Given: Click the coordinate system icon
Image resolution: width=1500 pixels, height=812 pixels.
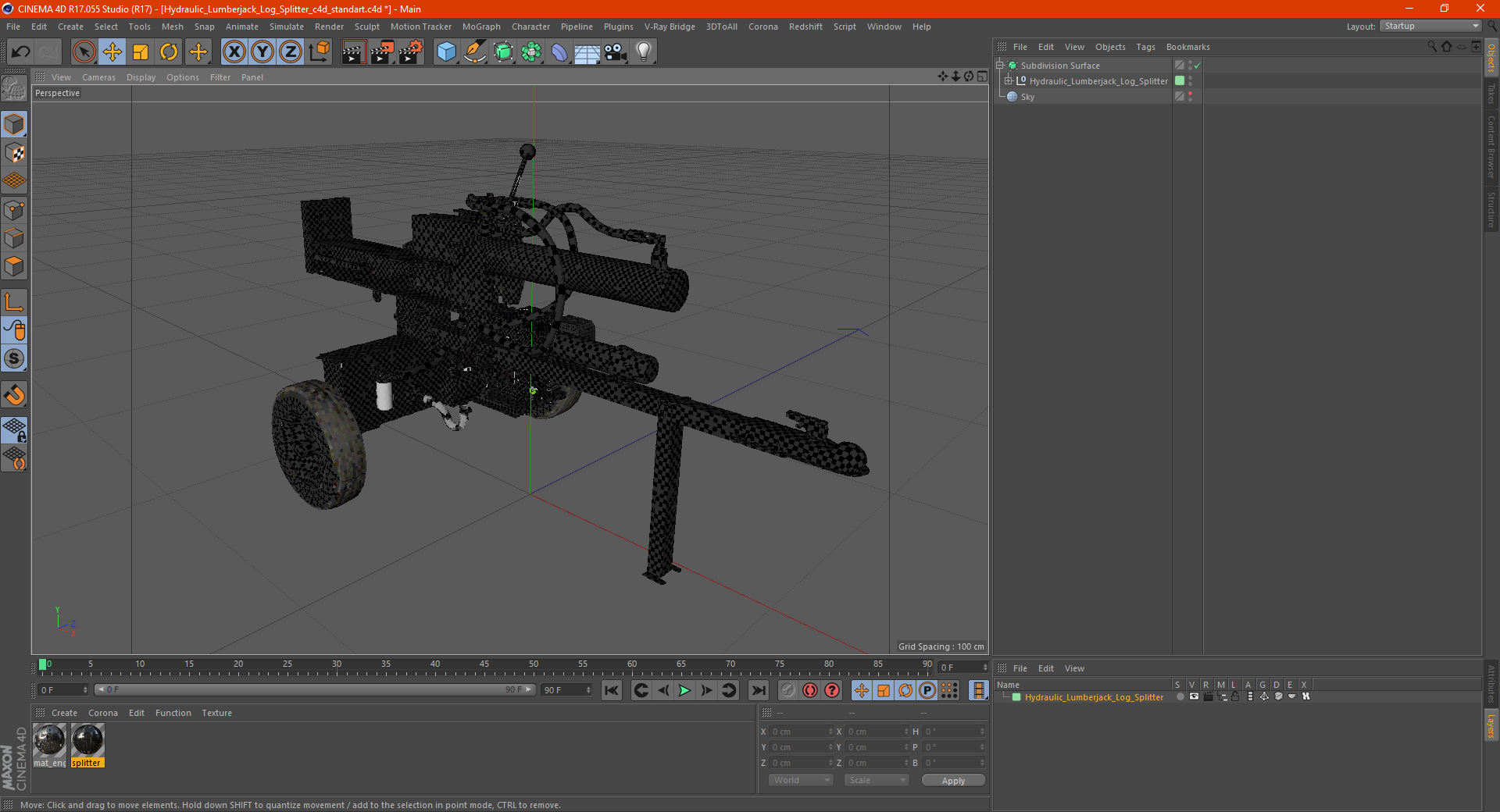Looking at the screenshot, I should point(319,52).
